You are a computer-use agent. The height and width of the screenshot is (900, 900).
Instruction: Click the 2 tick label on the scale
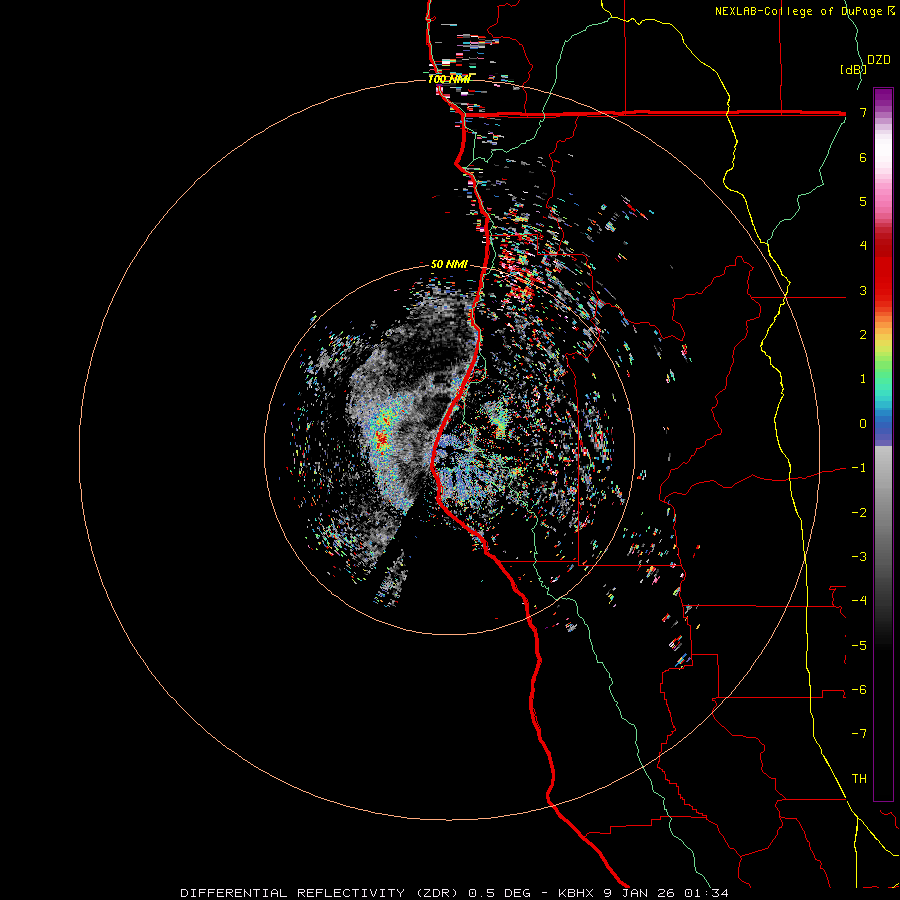pos(863,335)
